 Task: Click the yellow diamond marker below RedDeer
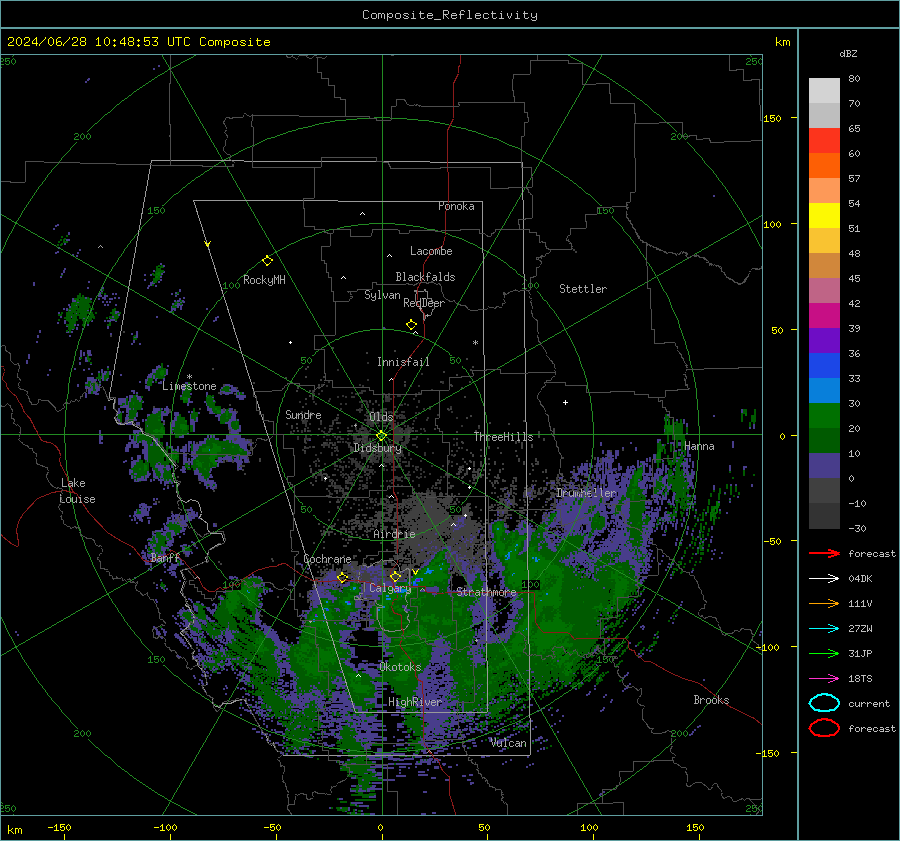tap(411, 325)
